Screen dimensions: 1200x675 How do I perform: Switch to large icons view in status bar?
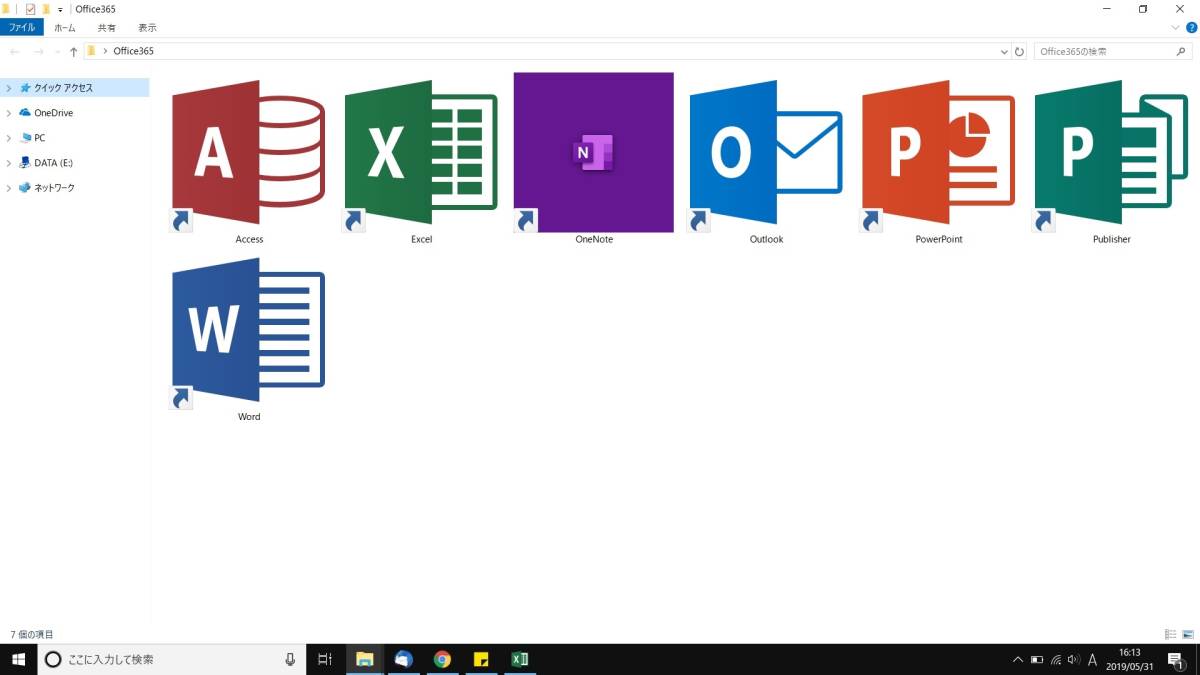1188,634
